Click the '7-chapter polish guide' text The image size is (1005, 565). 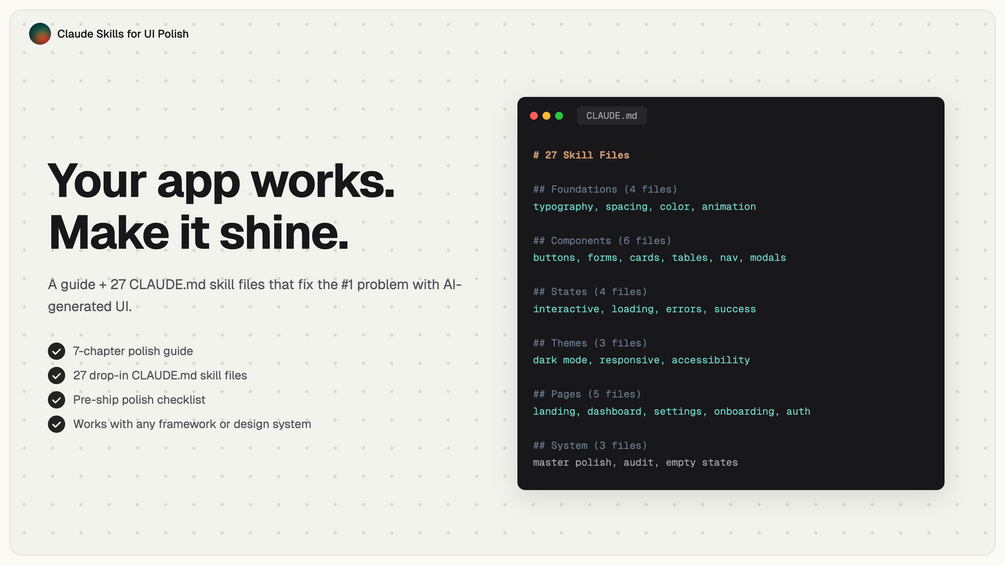(133, 351)
